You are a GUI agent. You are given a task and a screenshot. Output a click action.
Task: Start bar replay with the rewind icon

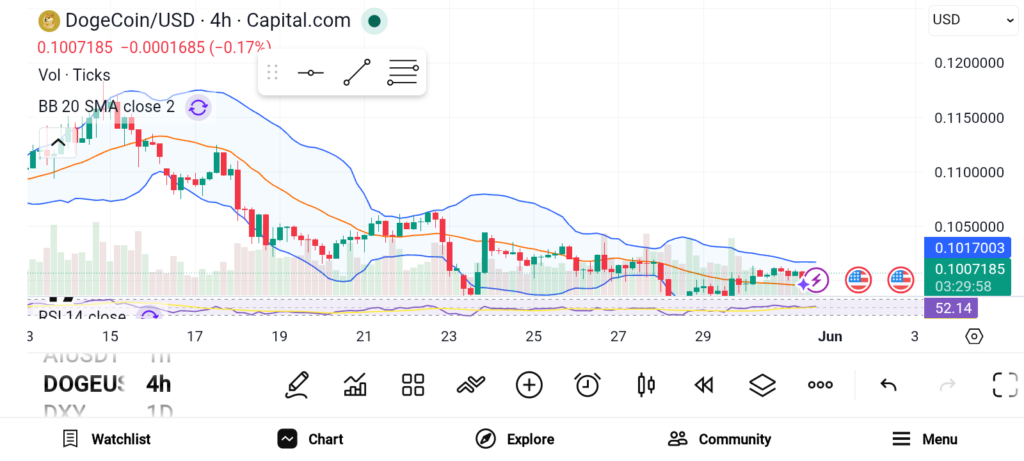pyautogui.click(x=703, y=385)
